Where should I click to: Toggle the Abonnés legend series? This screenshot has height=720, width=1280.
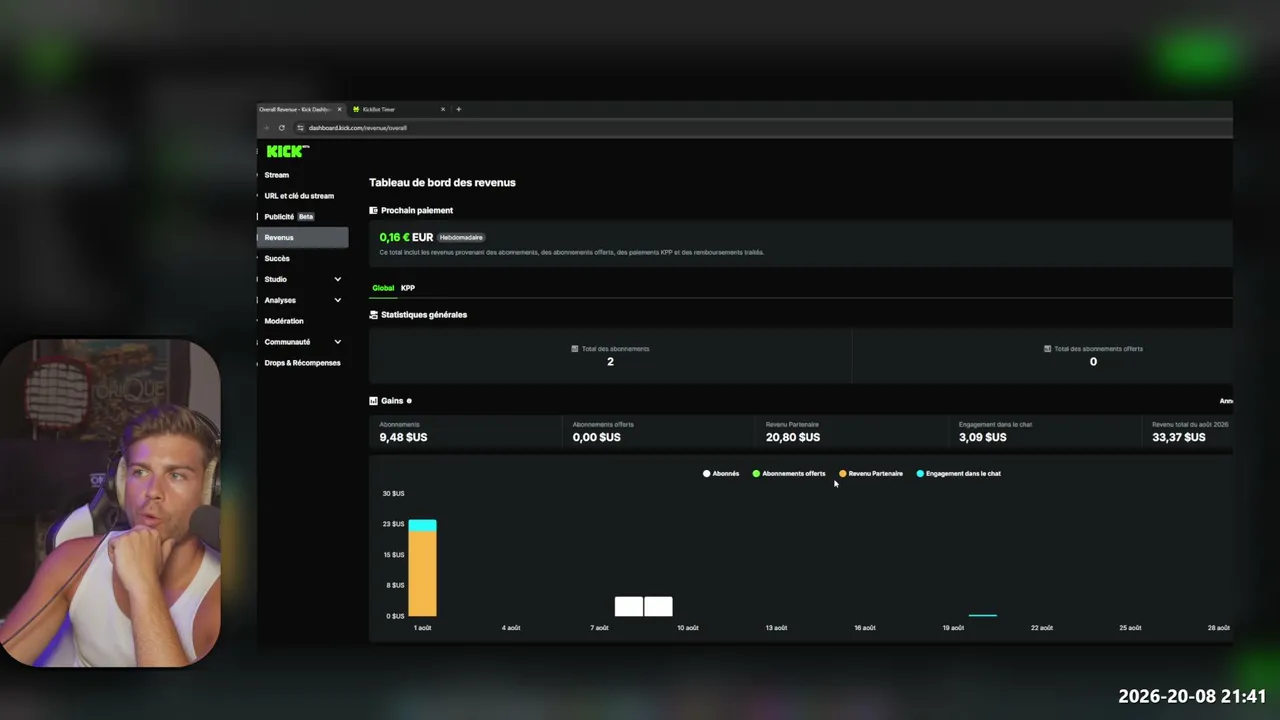coord(721,474)
